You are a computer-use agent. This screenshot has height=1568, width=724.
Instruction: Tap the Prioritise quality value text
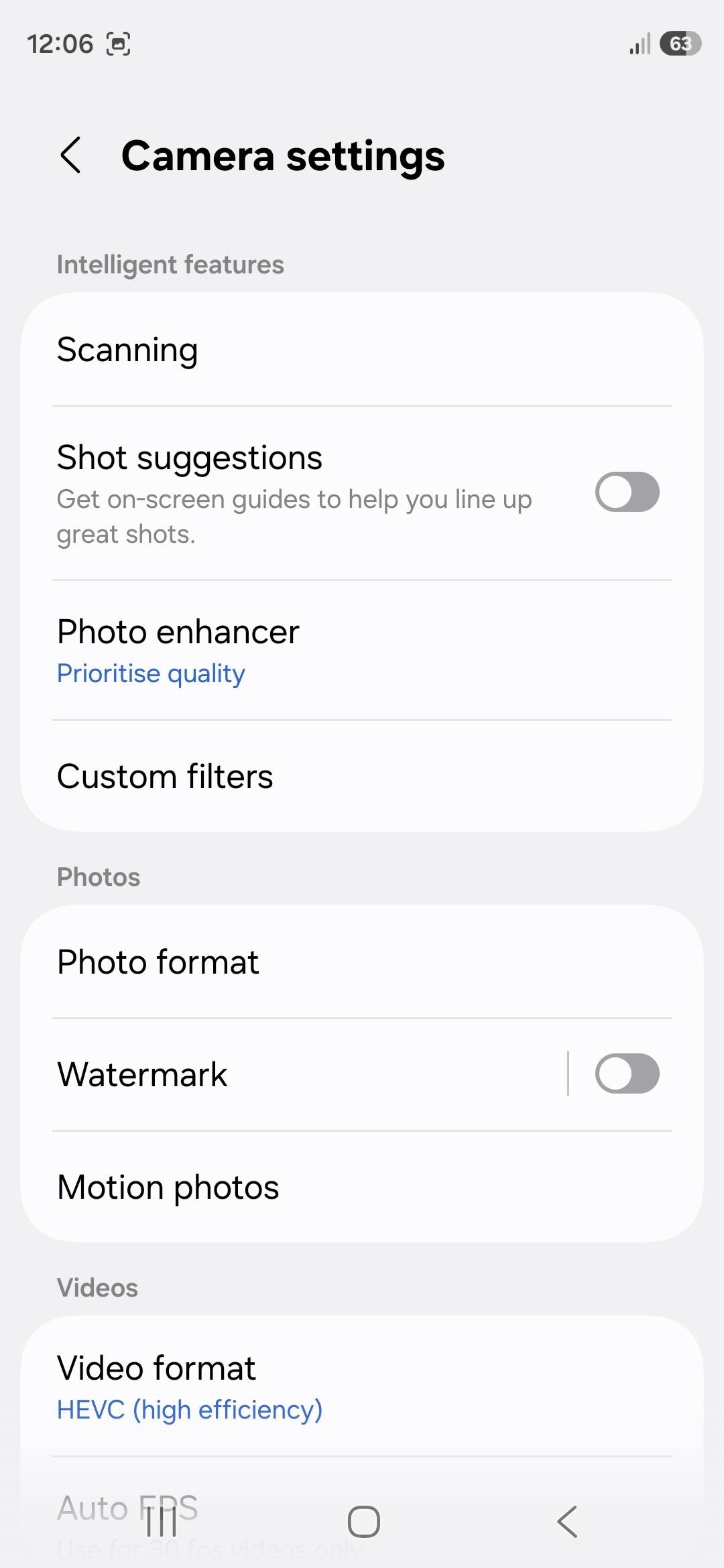[151, 673]
